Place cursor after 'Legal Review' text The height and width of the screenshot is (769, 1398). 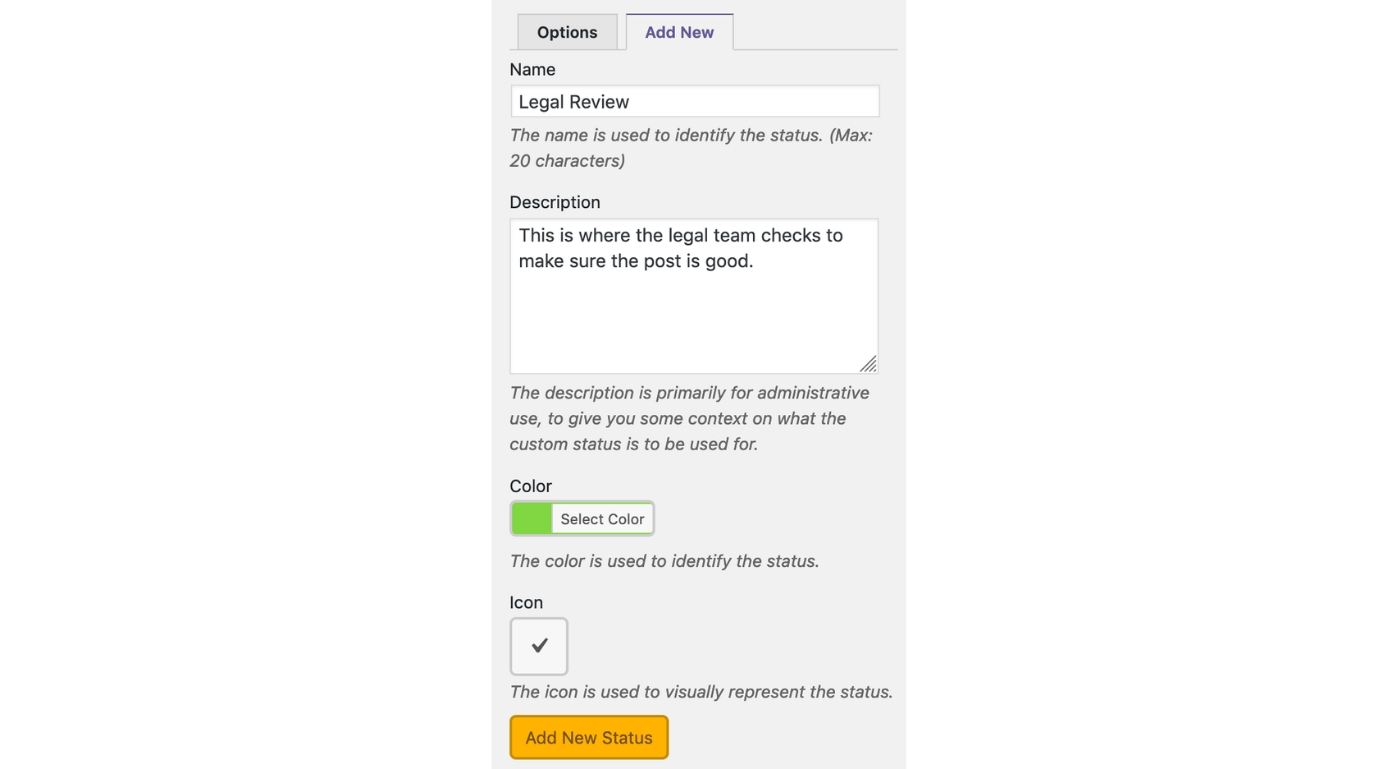[631, 102]
